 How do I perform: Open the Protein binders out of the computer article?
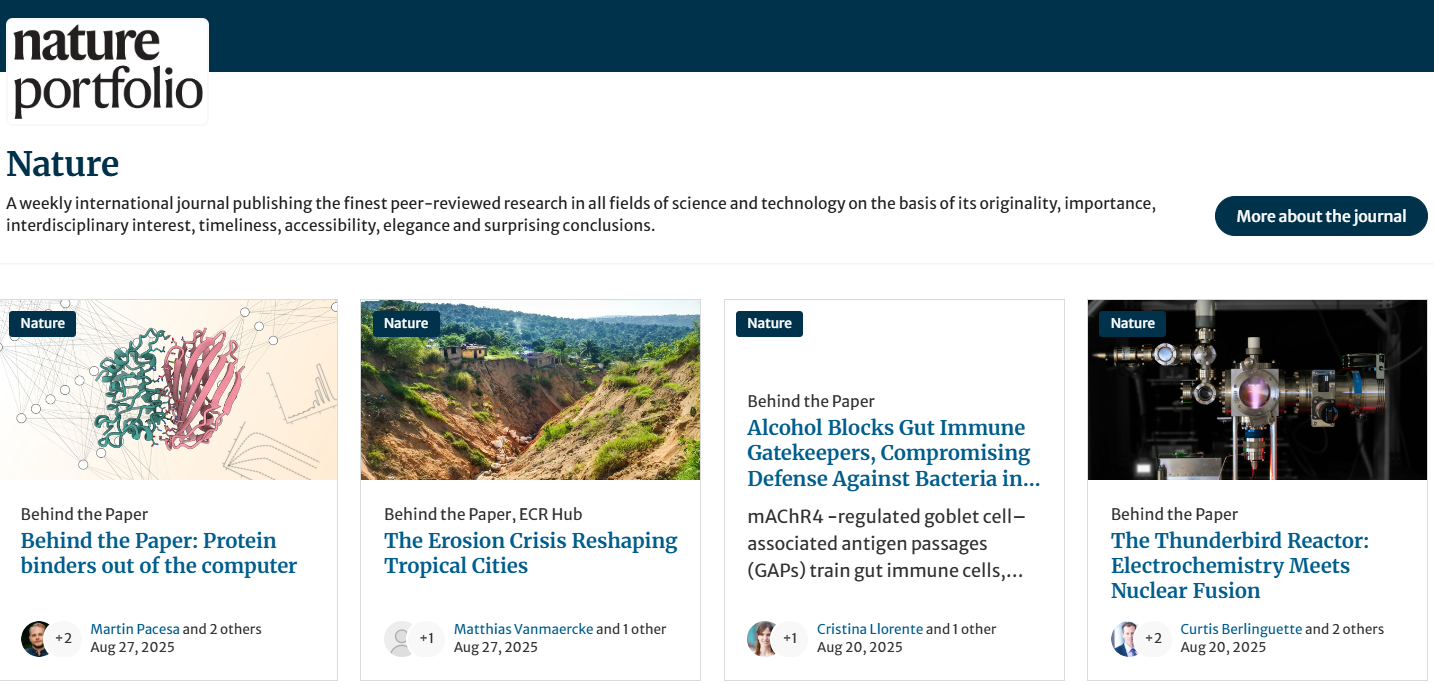click(158, 553)
